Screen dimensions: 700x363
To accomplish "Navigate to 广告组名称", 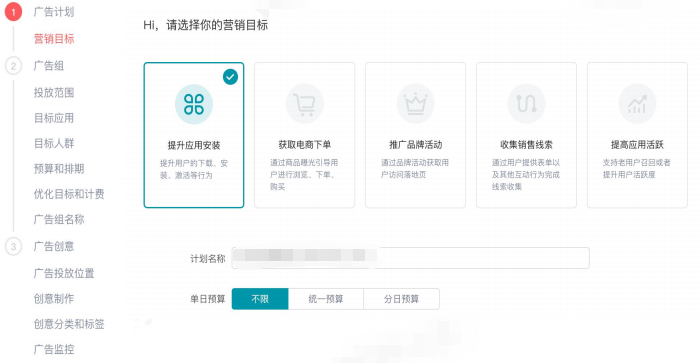I will 59,220.
